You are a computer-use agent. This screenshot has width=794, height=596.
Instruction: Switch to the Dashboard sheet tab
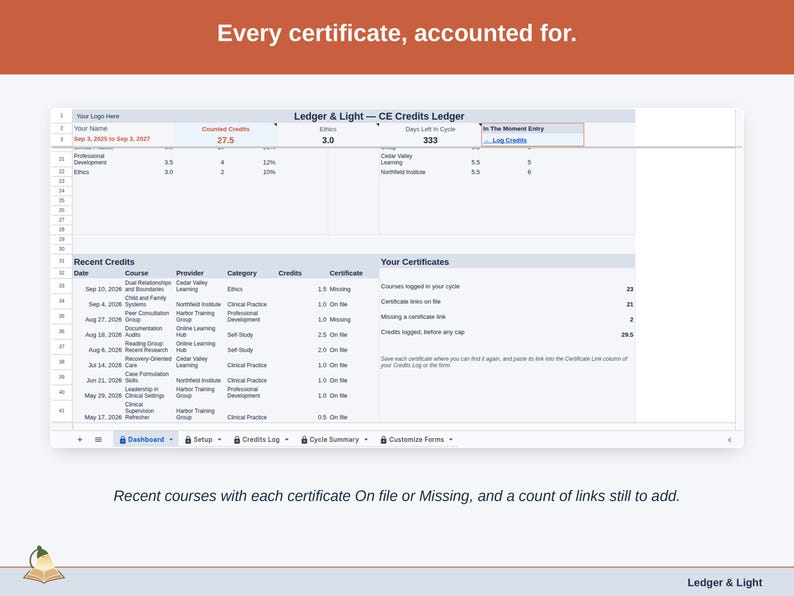[x=146, y=440]
